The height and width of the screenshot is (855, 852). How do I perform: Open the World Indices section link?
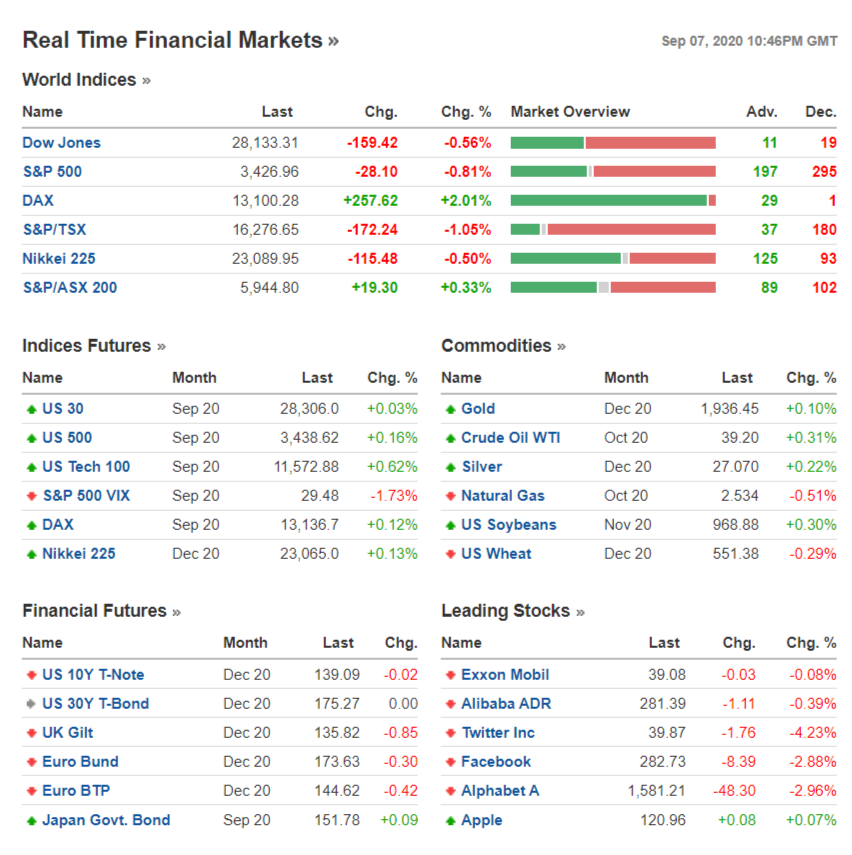[86, 80]
